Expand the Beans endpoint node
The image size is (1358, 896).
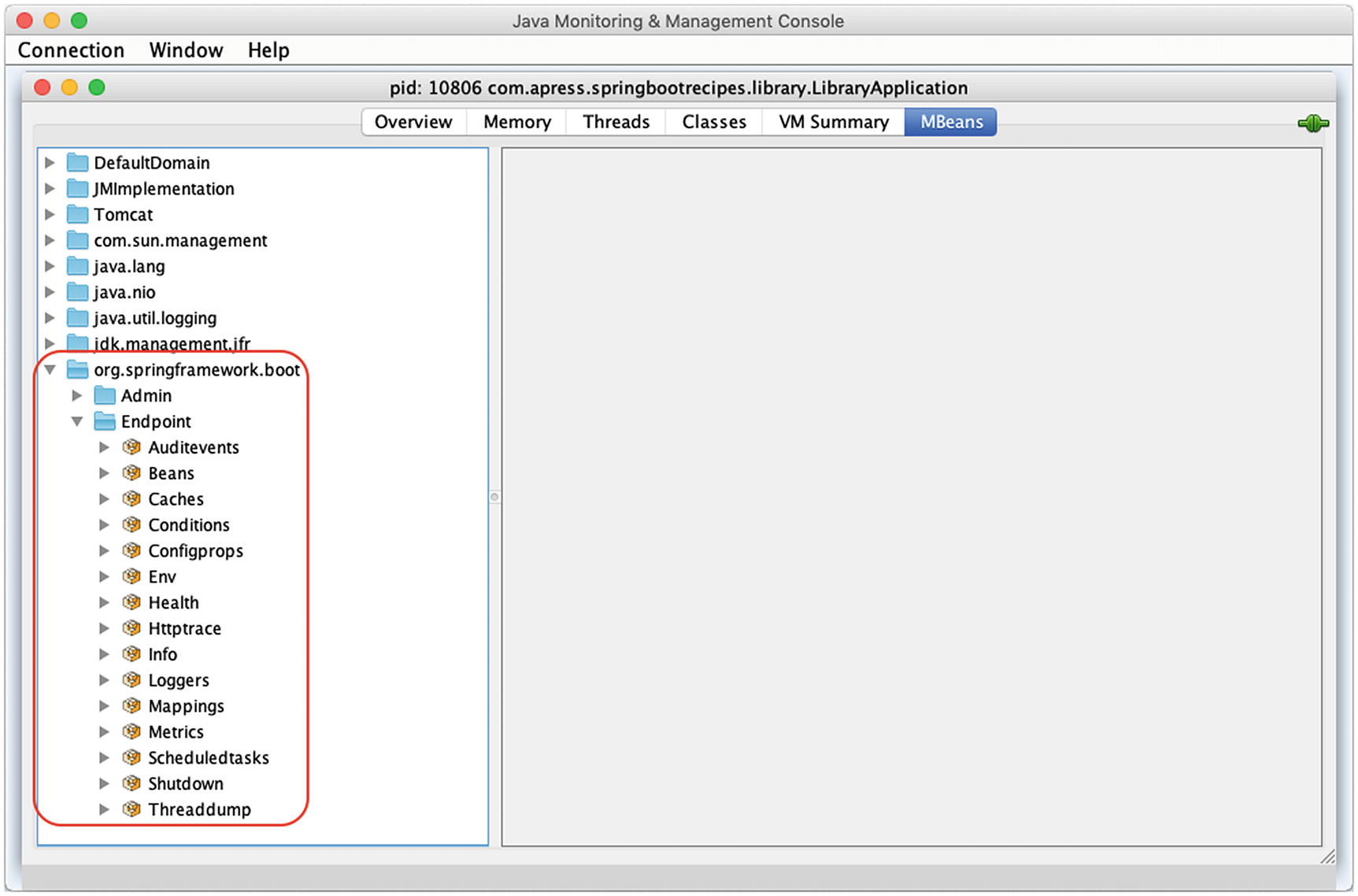[104, 473]
